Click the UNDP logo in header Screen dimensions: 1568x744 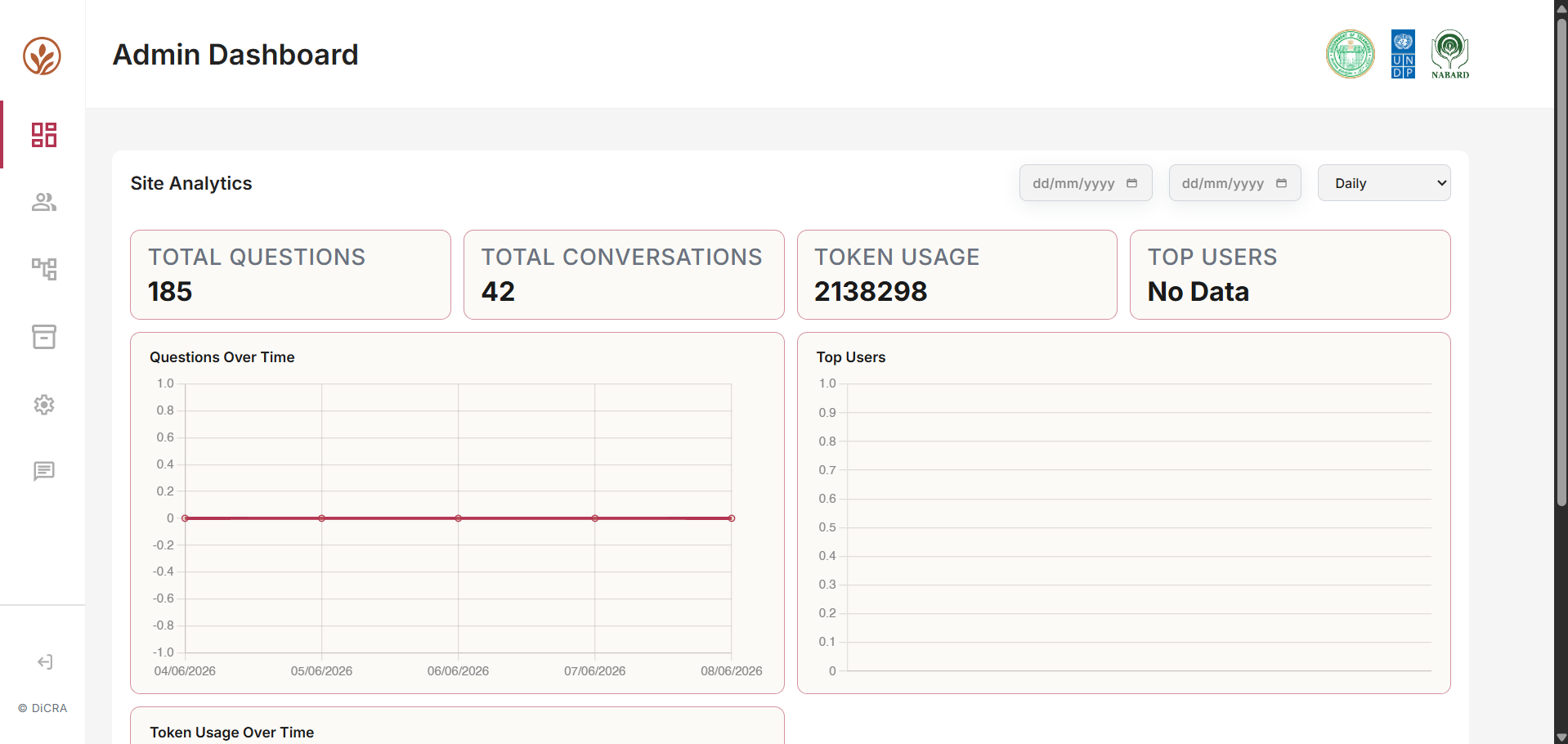point(1403,54)
